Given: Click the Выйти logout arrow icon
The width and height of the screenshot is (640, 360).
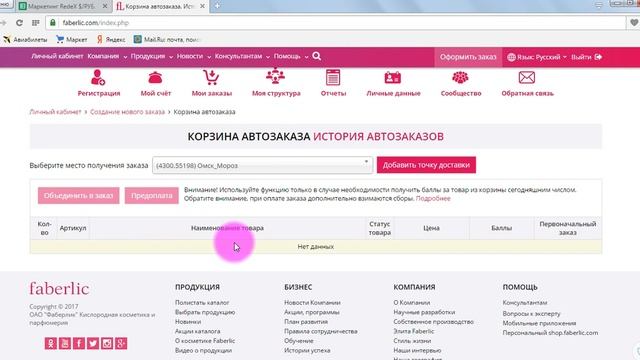Looking at the screenshot, I should click(598, 57).
